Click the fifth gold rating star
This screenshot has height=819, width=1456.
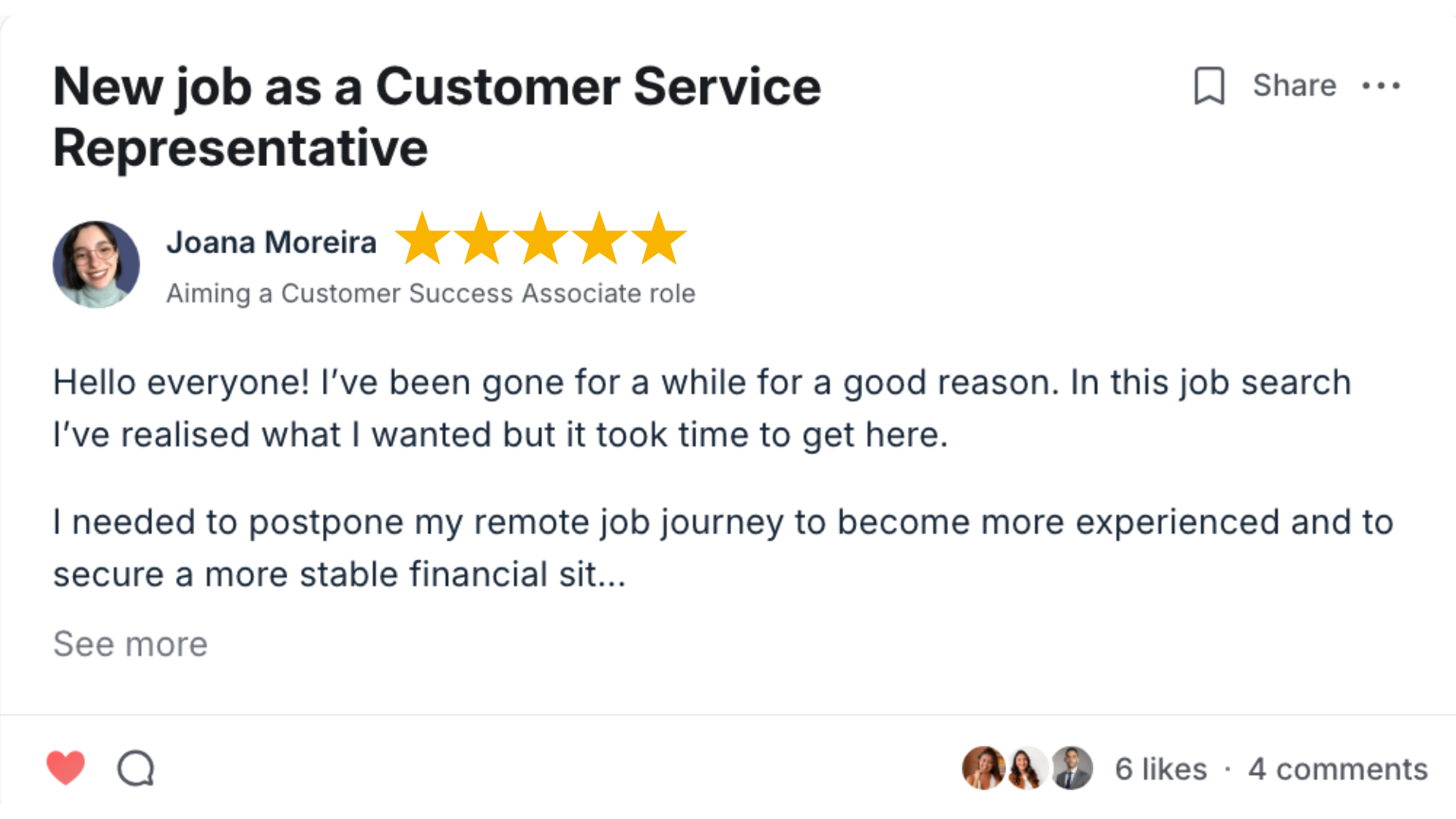pyautogui.click(x=659, y=238)
